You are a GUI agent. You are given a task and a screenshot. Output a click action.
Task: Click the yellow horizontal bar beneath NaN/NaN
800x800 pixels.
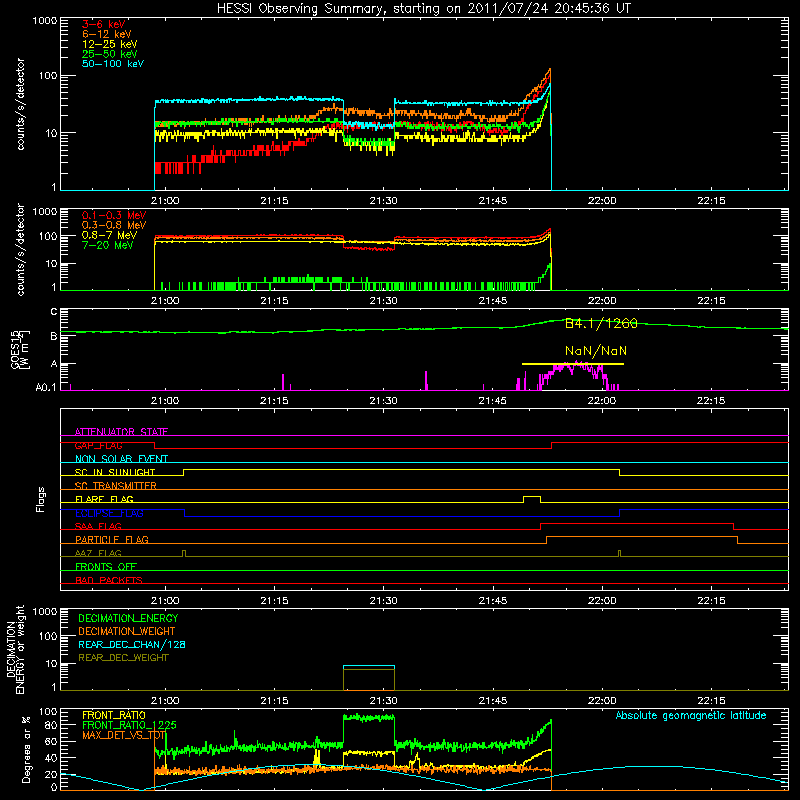pos(572,364)
